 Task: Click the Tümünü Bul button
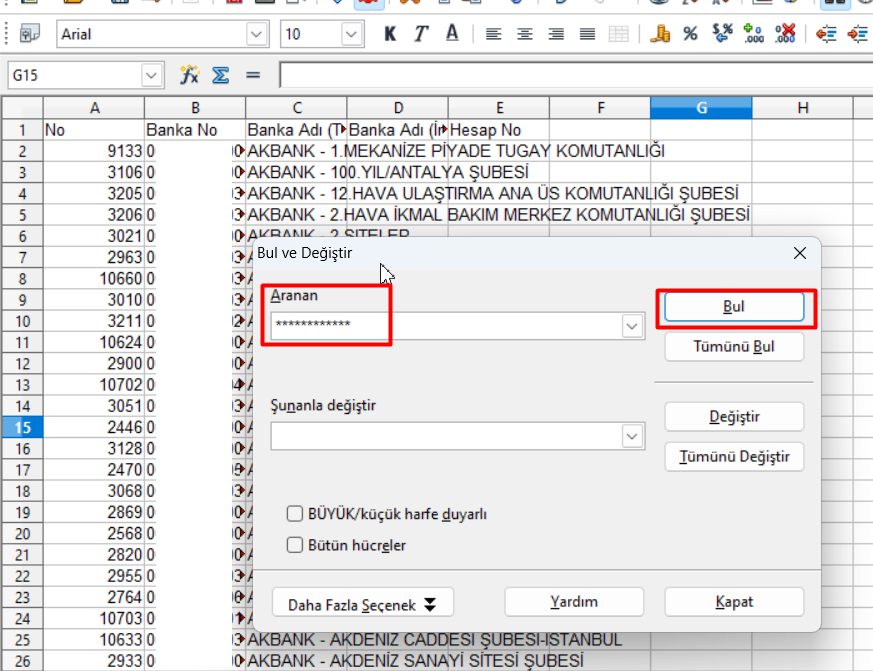pyautogui.click(x=734, y=346)
